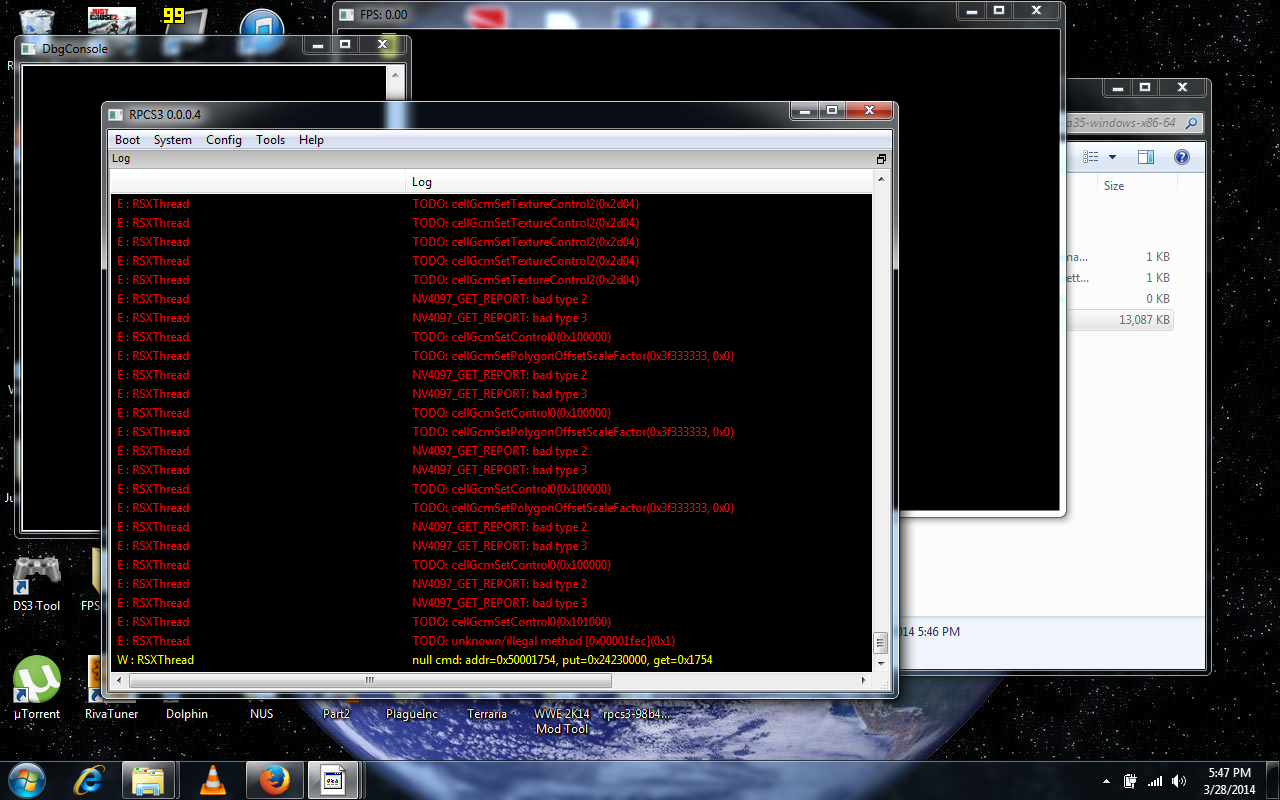Click the magnifier icon in Explorer's search box
The width and height of the screenshot is (1280, 800).
pos(1191,123)
